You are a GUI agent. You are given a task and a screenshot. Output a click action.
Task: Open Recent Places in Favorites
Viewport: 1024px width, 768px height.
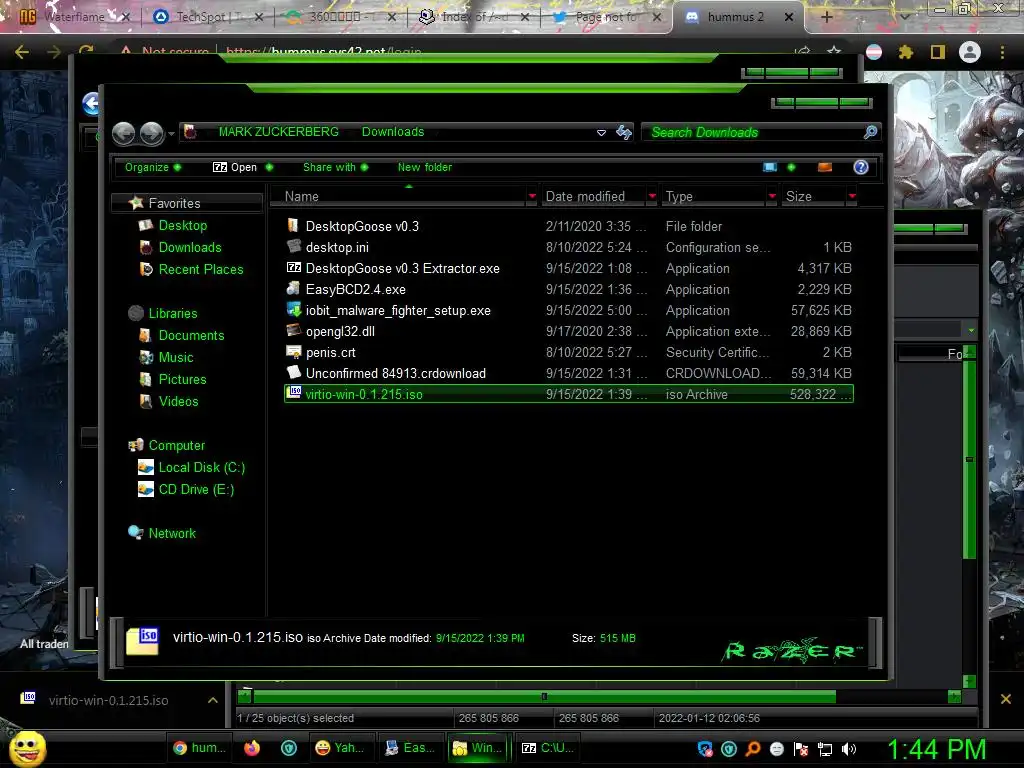[200, 269]
